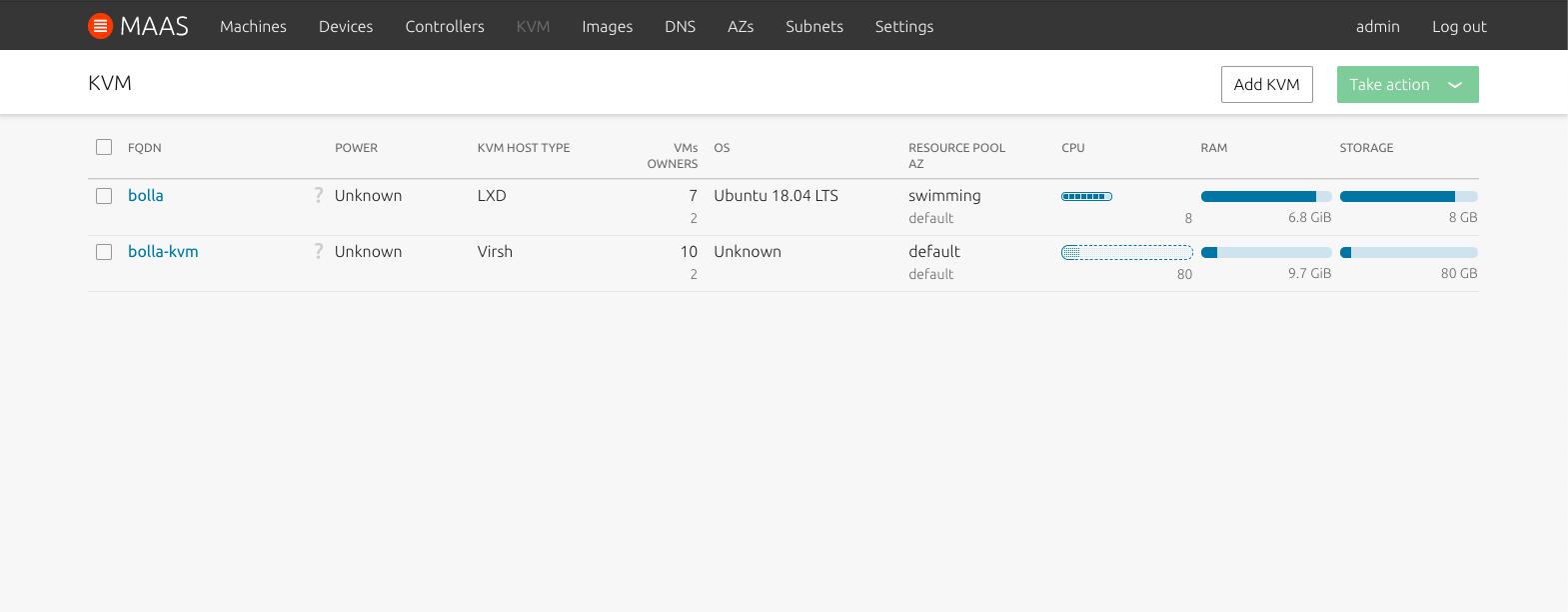
Task: Click the CPU core meter for bolla-kvm
Action: point(1126,252)
